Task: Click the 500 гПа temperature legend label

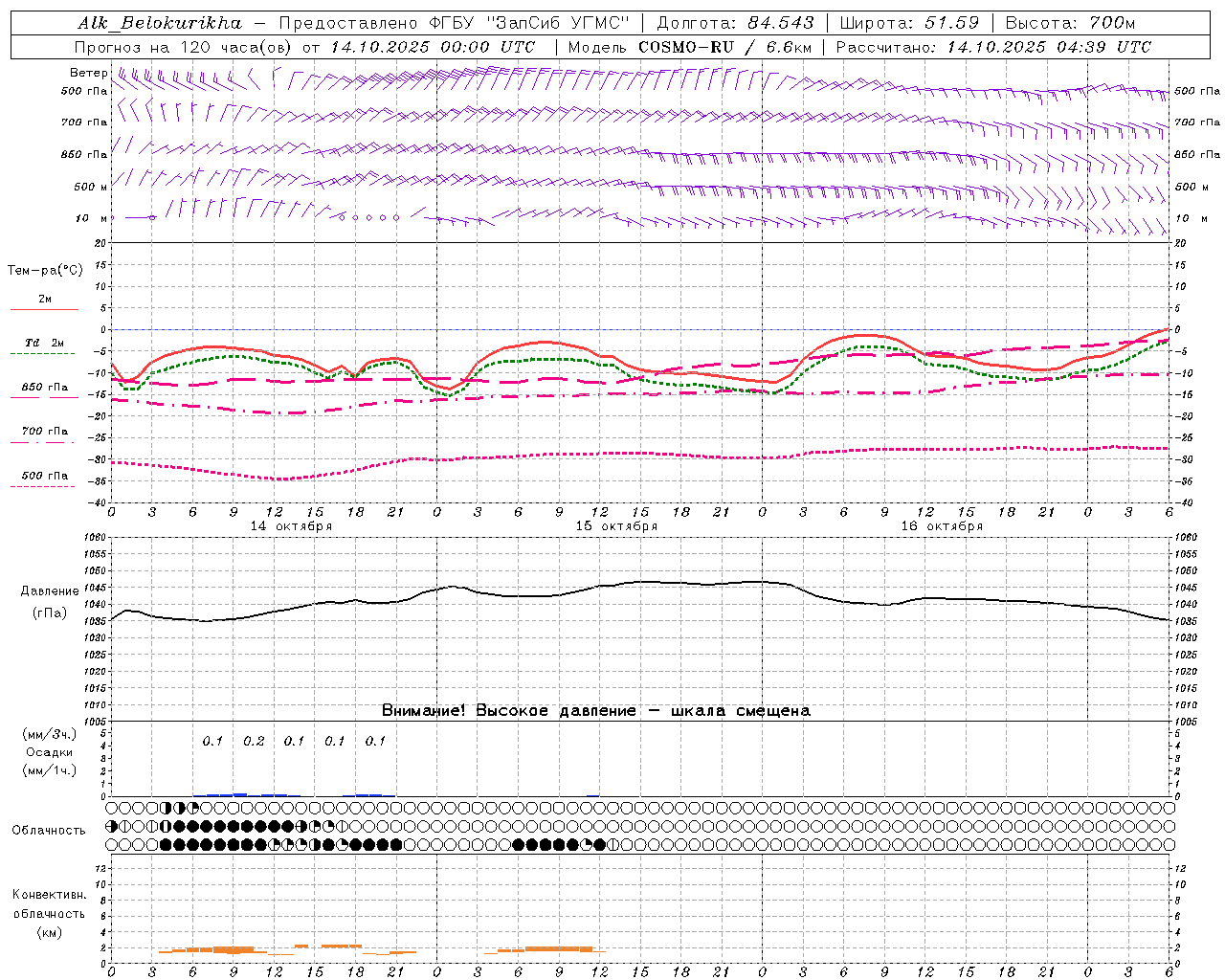Action: click(x=45, y=476)
